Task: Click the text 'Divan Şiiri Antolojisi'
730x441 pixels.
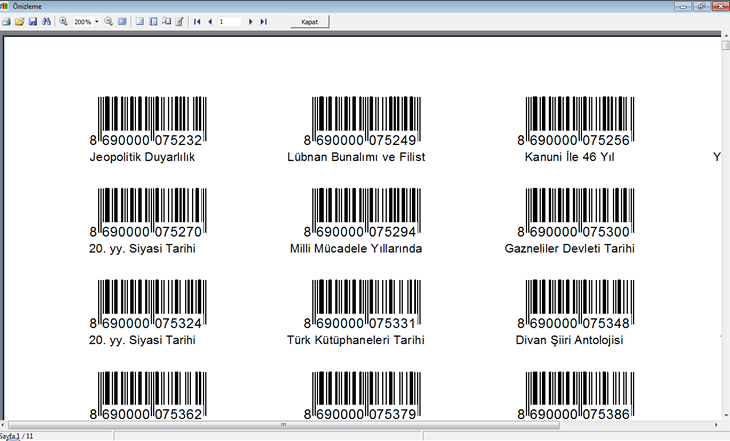Action: point(569,340)
